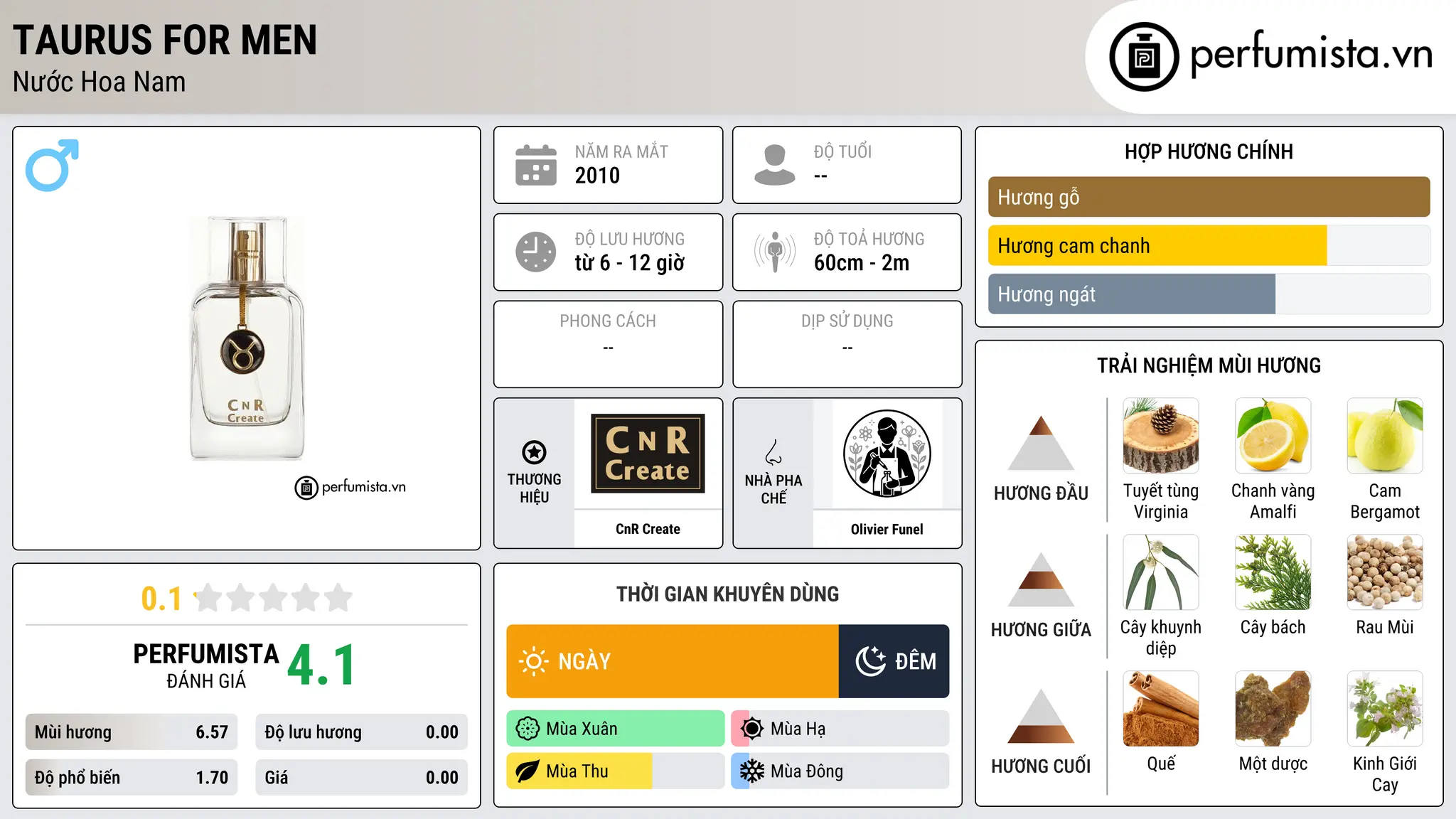Click the Trải nghiệm mùi hương heading
Viewport: 1456px width, 819px height.
click(x=1209, y=365)
